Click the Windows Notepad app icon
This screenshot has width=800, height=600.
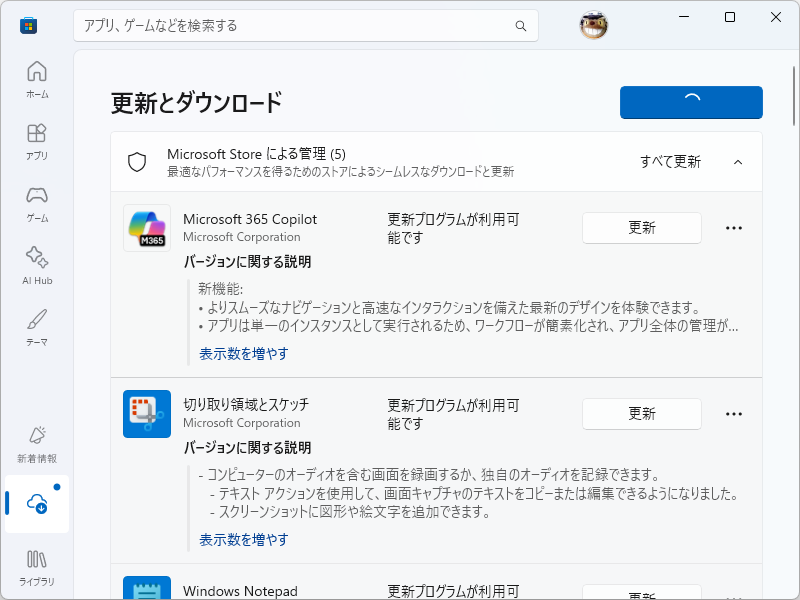(x=147, y=588)
